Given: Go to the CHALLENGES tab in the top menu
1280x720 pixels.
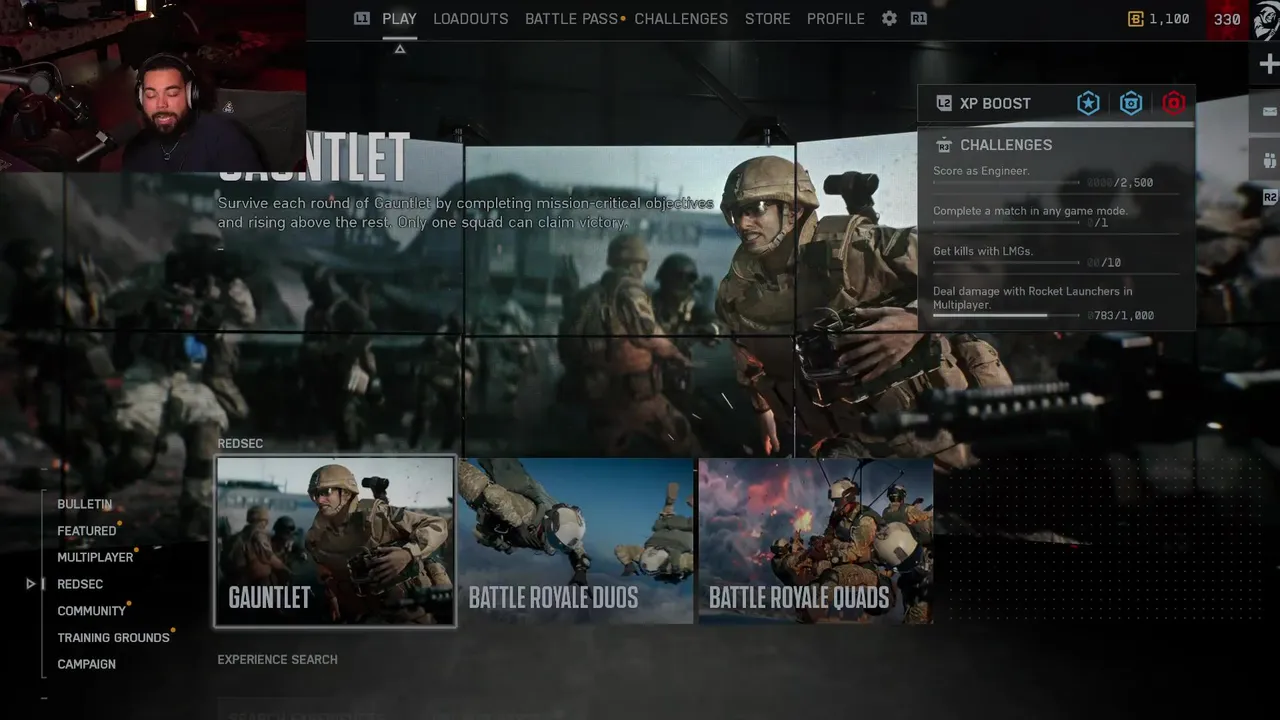Looking at the screenshot, I should point(681,19).
